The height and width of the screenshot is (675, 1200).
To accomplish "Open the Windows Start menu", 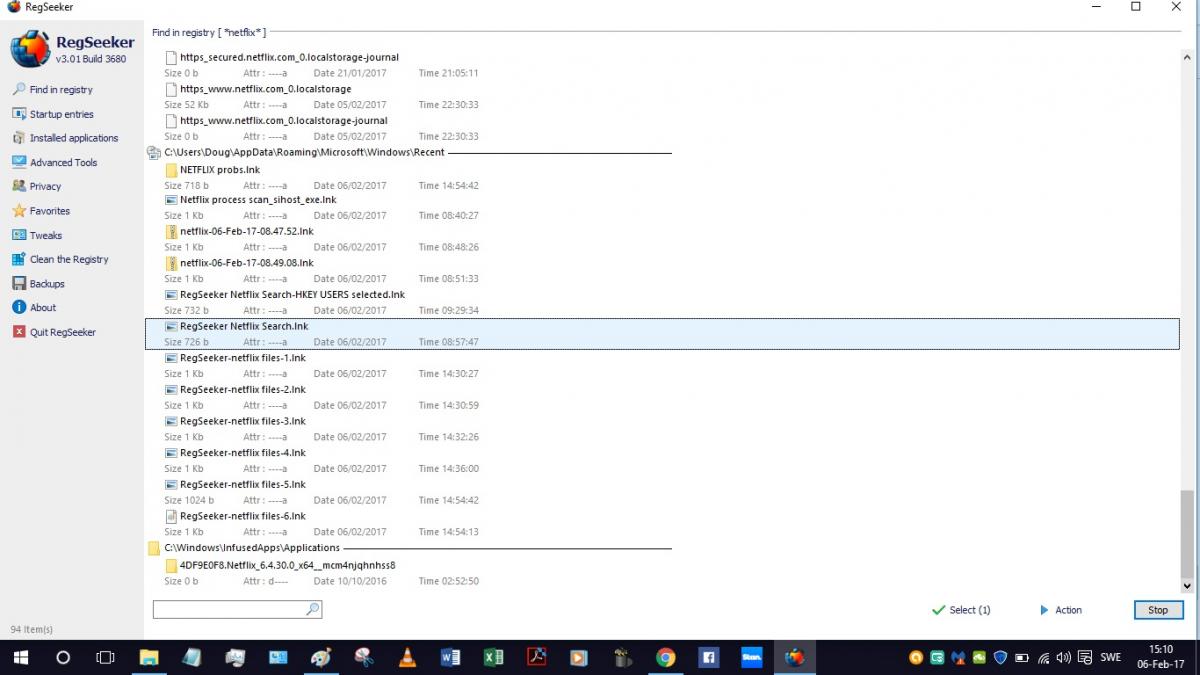I will pyautogui.click(x=20, y=657).
